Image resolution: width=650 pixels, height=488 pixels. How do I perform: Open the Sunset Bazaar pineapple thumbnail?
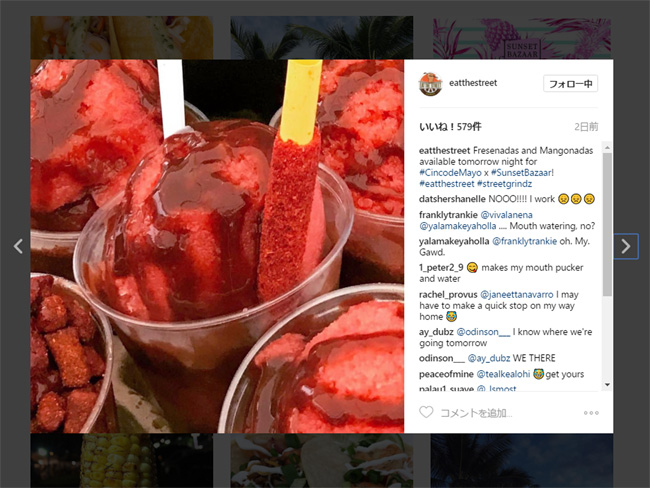point(521,38)
